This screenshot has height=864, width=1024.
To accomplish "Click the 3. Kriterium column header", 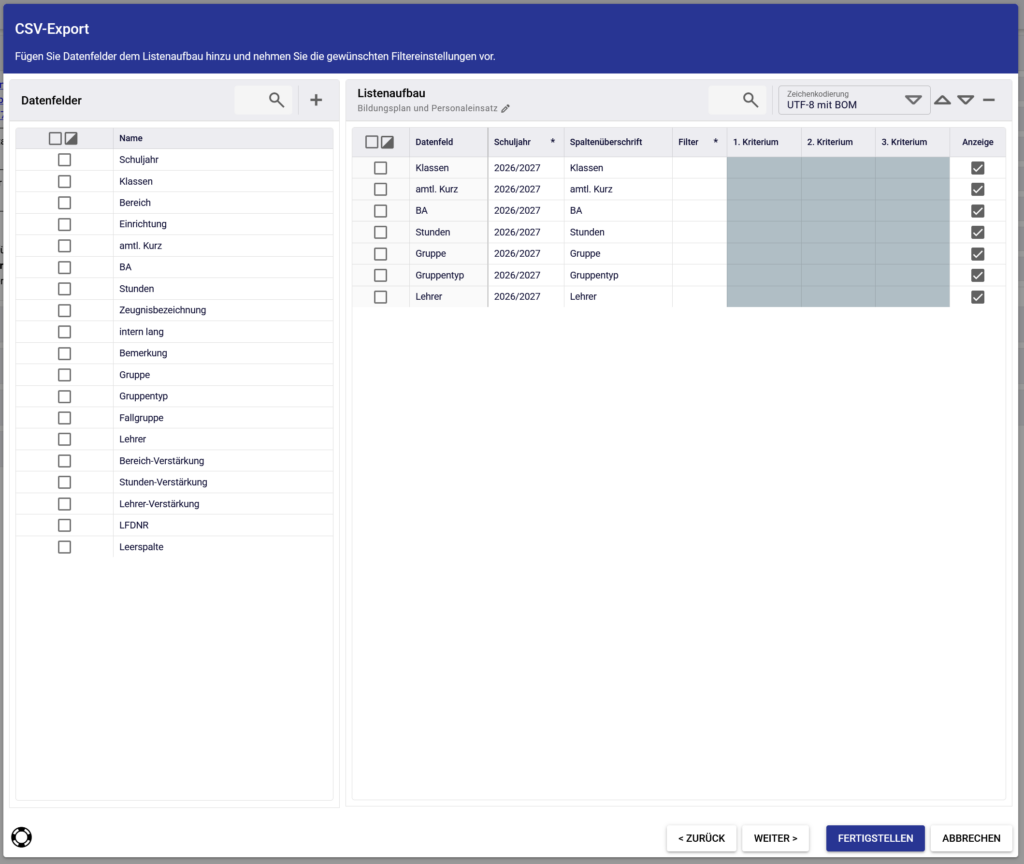I will 912,142.
